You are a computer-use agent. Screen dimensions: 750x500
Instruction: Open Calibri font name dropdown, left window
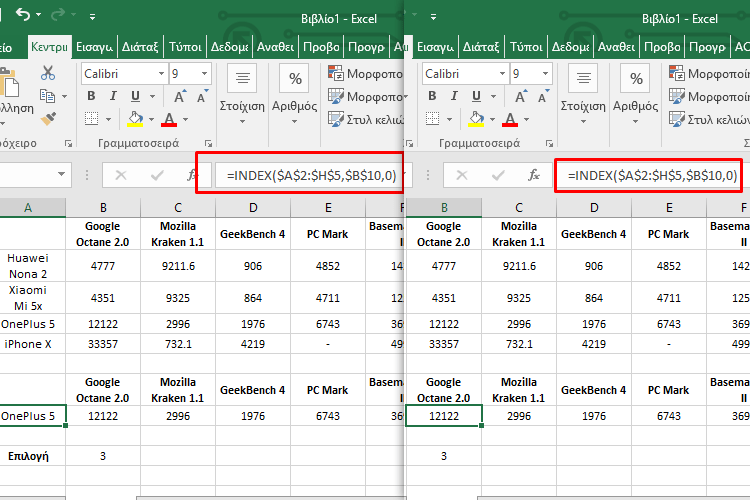(162, 74)
